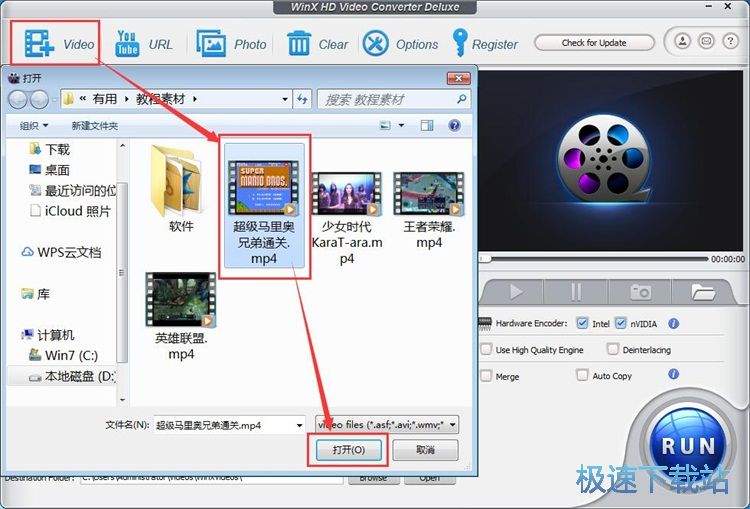Click the Auto Copy info icon
Screen dimensions: 750x509
click(x=673, y=374)
